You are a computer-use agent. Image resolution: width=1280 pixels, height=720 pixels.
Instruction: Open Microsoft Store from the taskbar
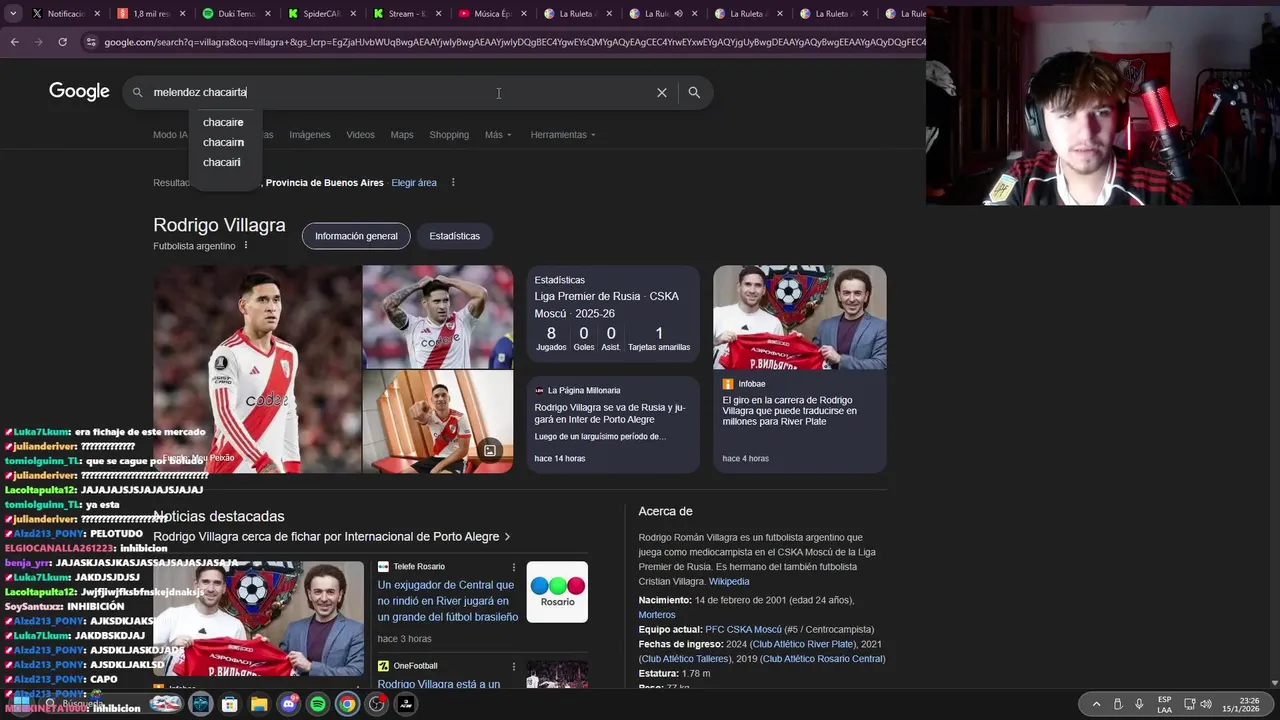[230, 704]
